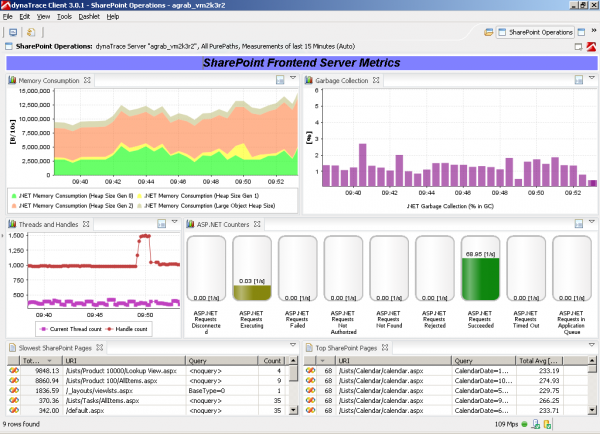Click the save icon in ASP.NET Counters panel
Image resolution: width=600 pixels, height=434 pixels.
tap(579, 224)
